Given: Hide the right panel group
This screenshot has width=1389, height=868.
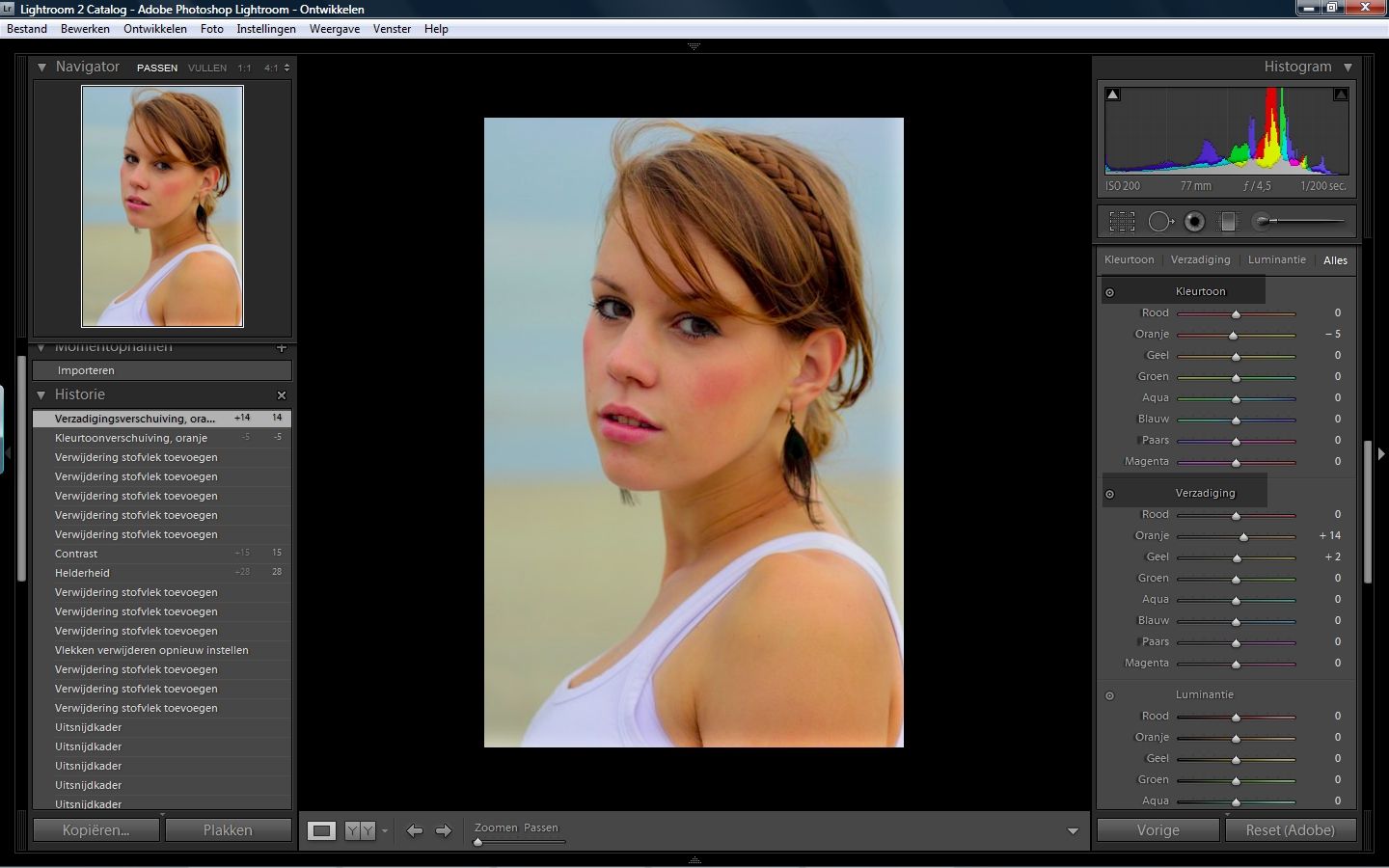Looking at the screenshot, I should [1381, 453].
